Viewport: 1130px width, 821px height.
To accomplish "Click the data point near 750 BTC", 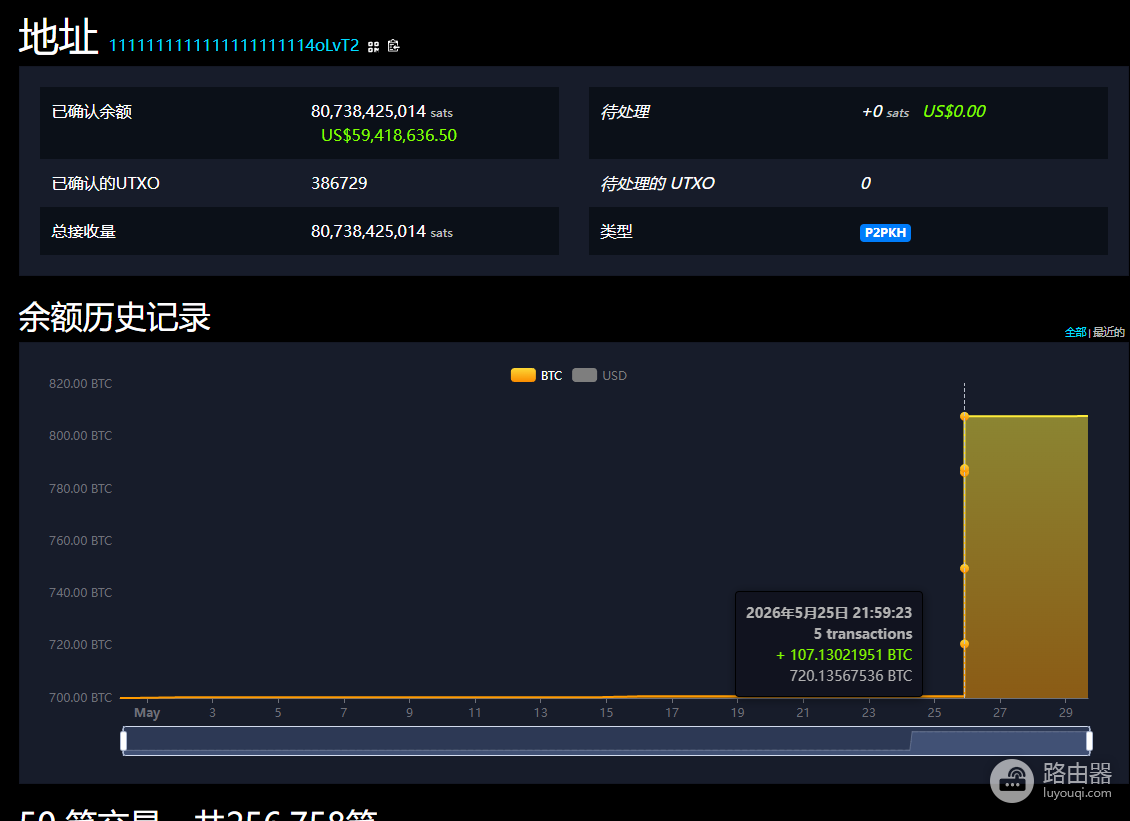I will (964, 569).
